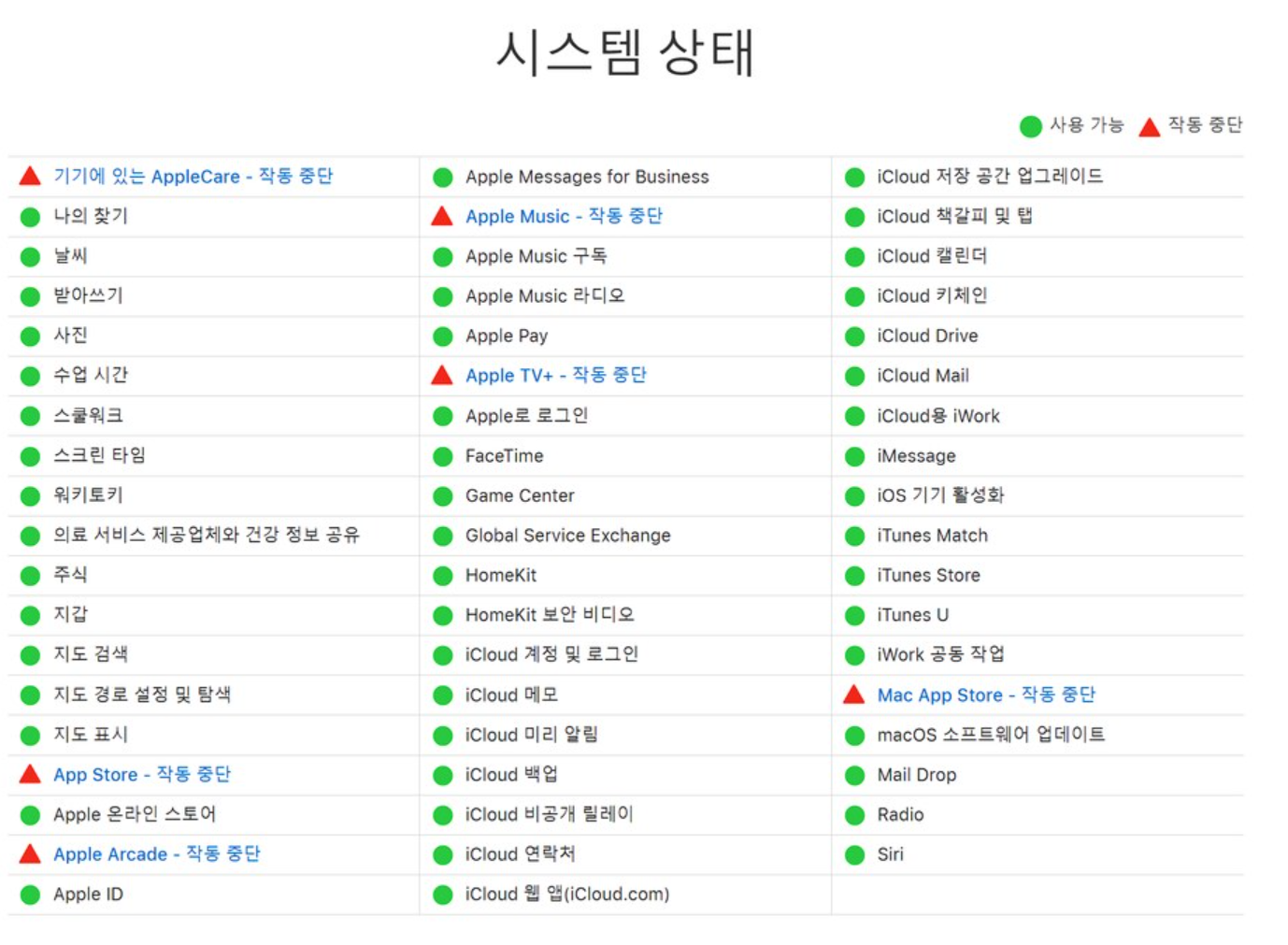Viewport: 1288px width, 945px height.
Task: Click green status dot beside iCloud Drive
Action: click(x=854, y=336)
